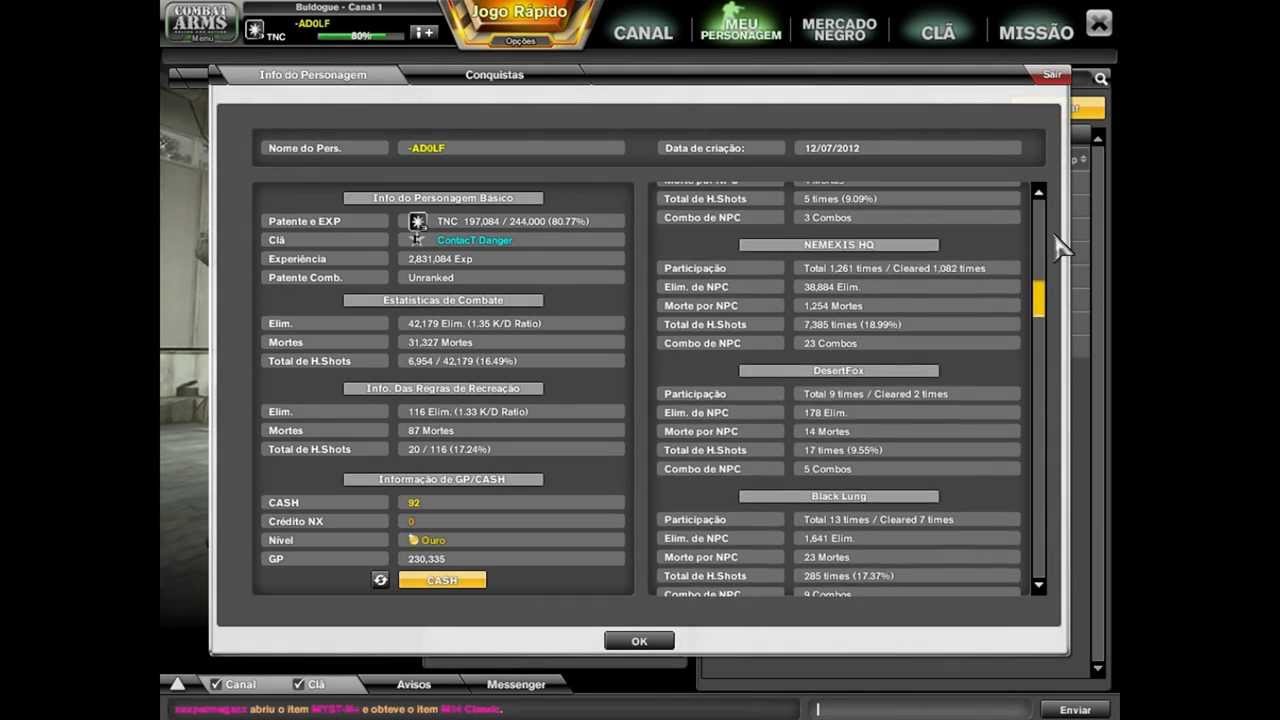This screenshot has height=720, width=1280.
Task: Open the CLÃ menu
Action: click(938, 33)
